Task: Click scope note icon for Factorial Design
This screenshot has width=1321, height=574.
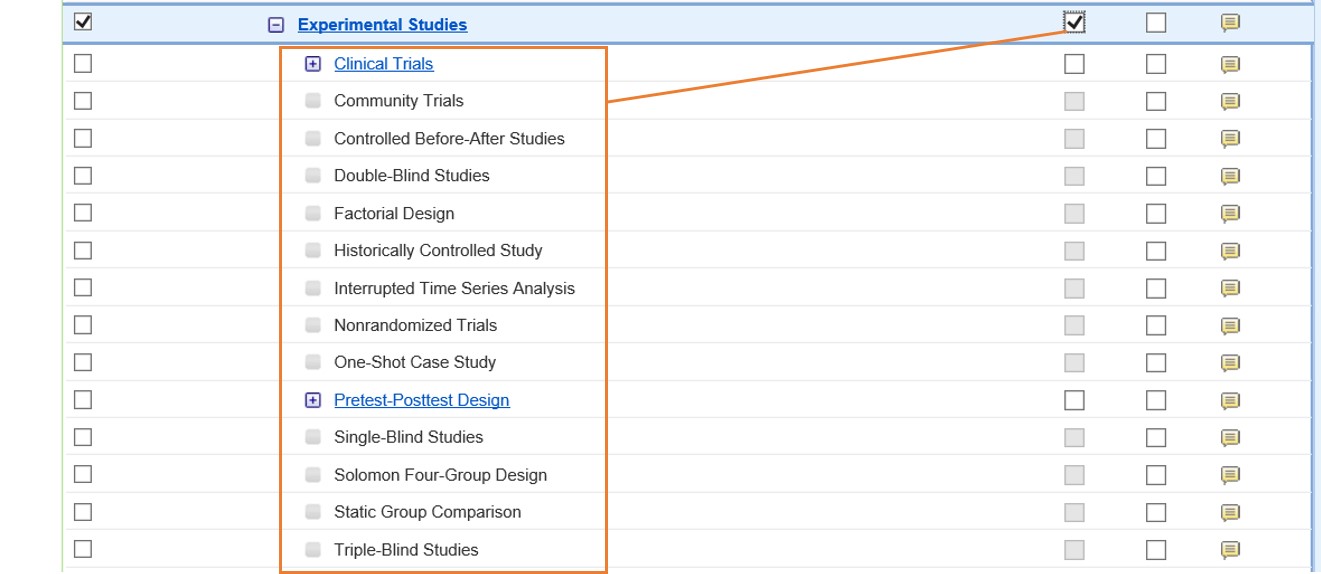Action: [x=1231, y=213]
